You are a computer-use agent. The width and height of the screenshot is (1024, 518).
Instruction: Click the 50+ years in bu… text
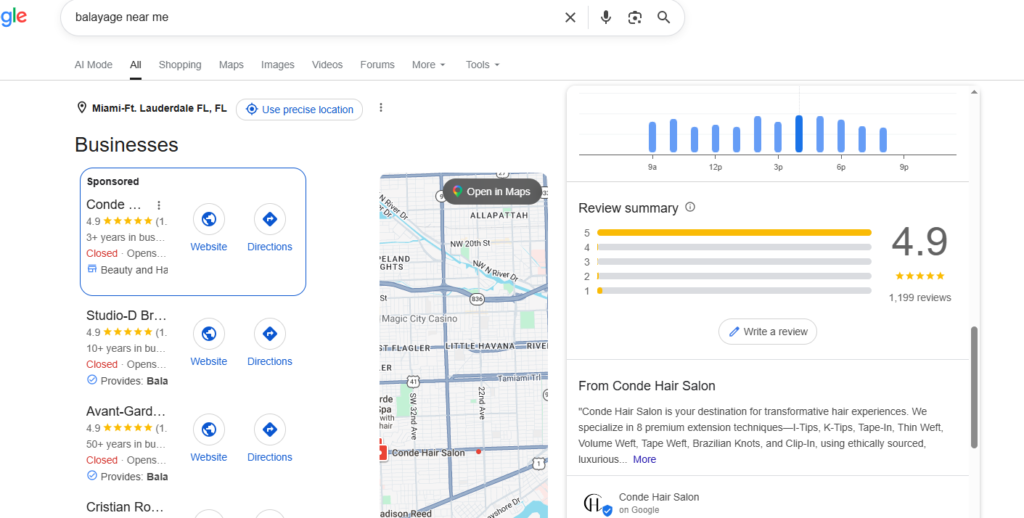pos(126,444)
